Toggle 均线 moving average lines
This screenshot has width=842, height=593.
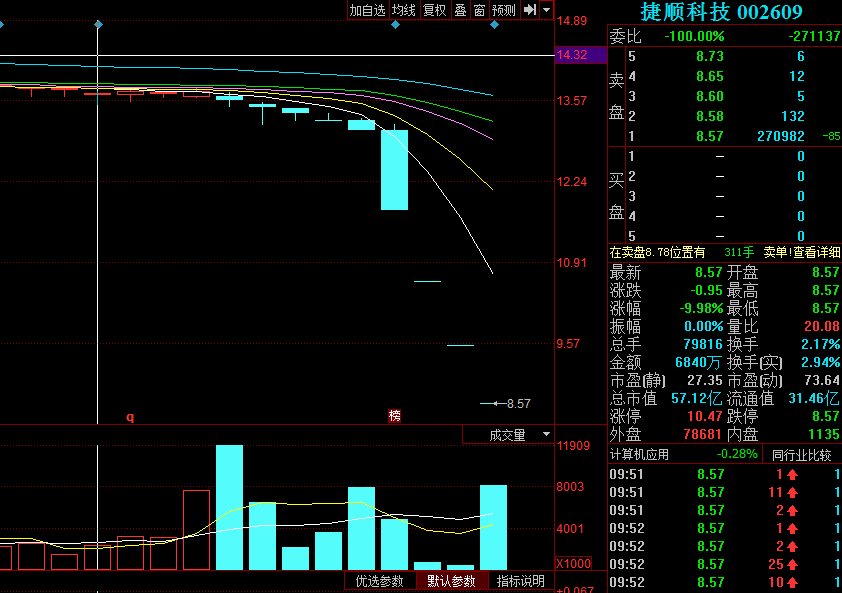click(403, 10)
